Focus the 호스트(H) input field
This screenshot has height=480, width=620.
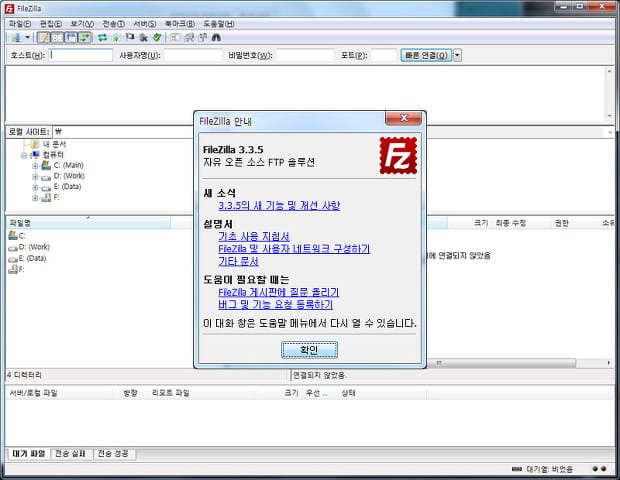point(81,55)
